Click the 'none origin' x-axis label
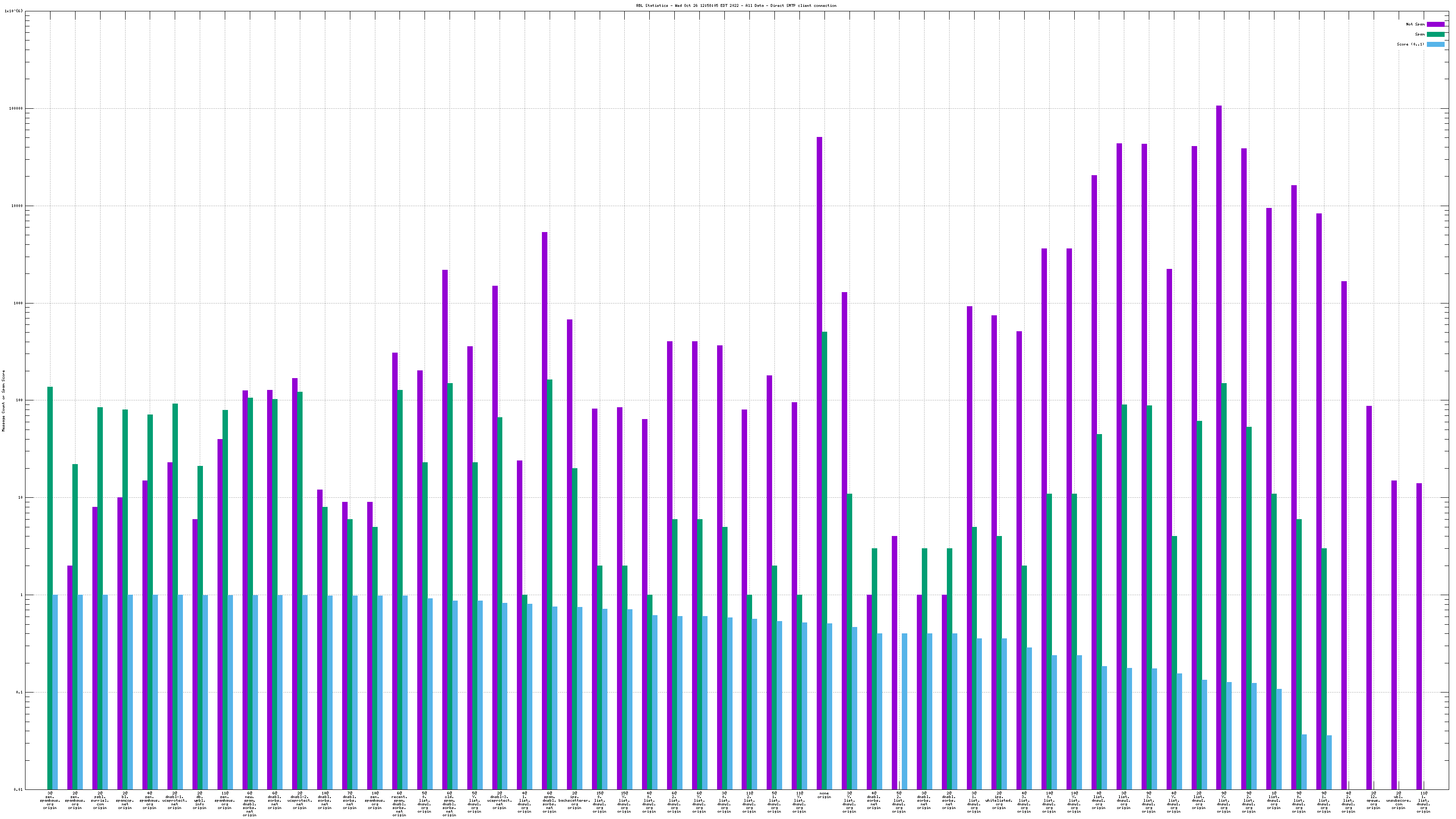 824,795
